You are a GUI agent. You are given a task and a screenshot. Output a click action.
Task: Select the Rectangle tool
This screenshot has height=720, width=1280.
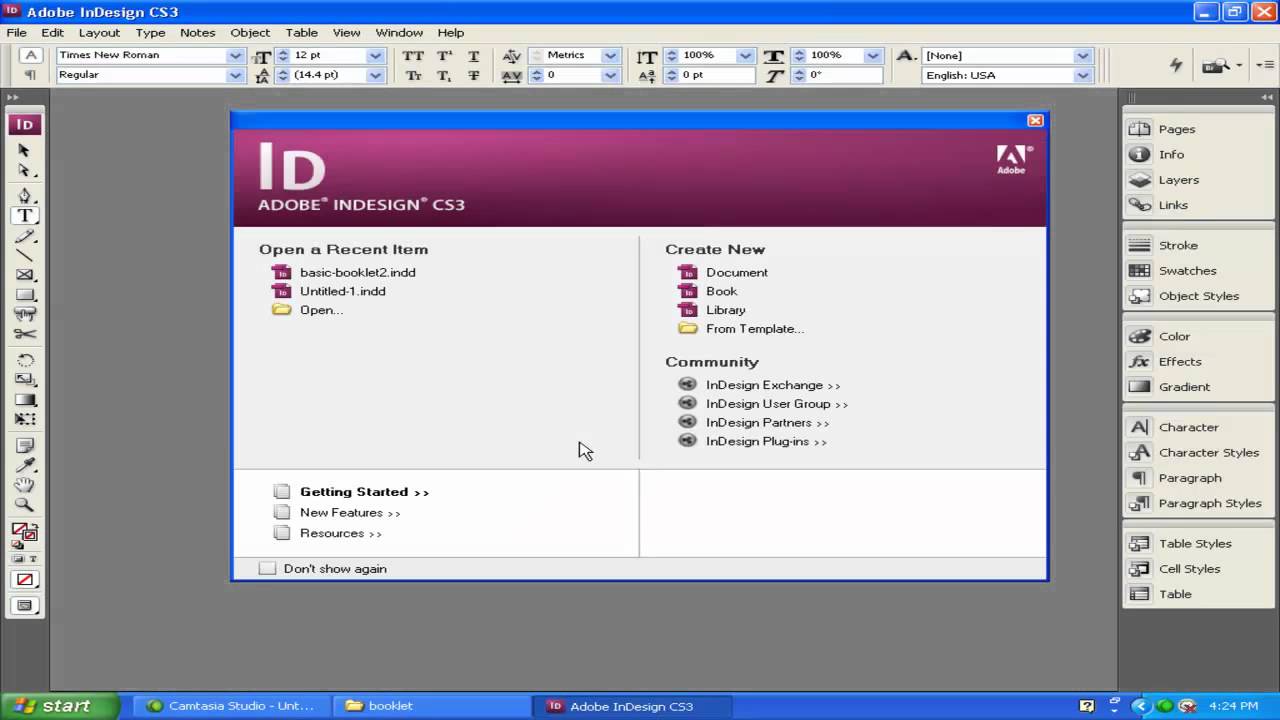click(x=25, y=295)
